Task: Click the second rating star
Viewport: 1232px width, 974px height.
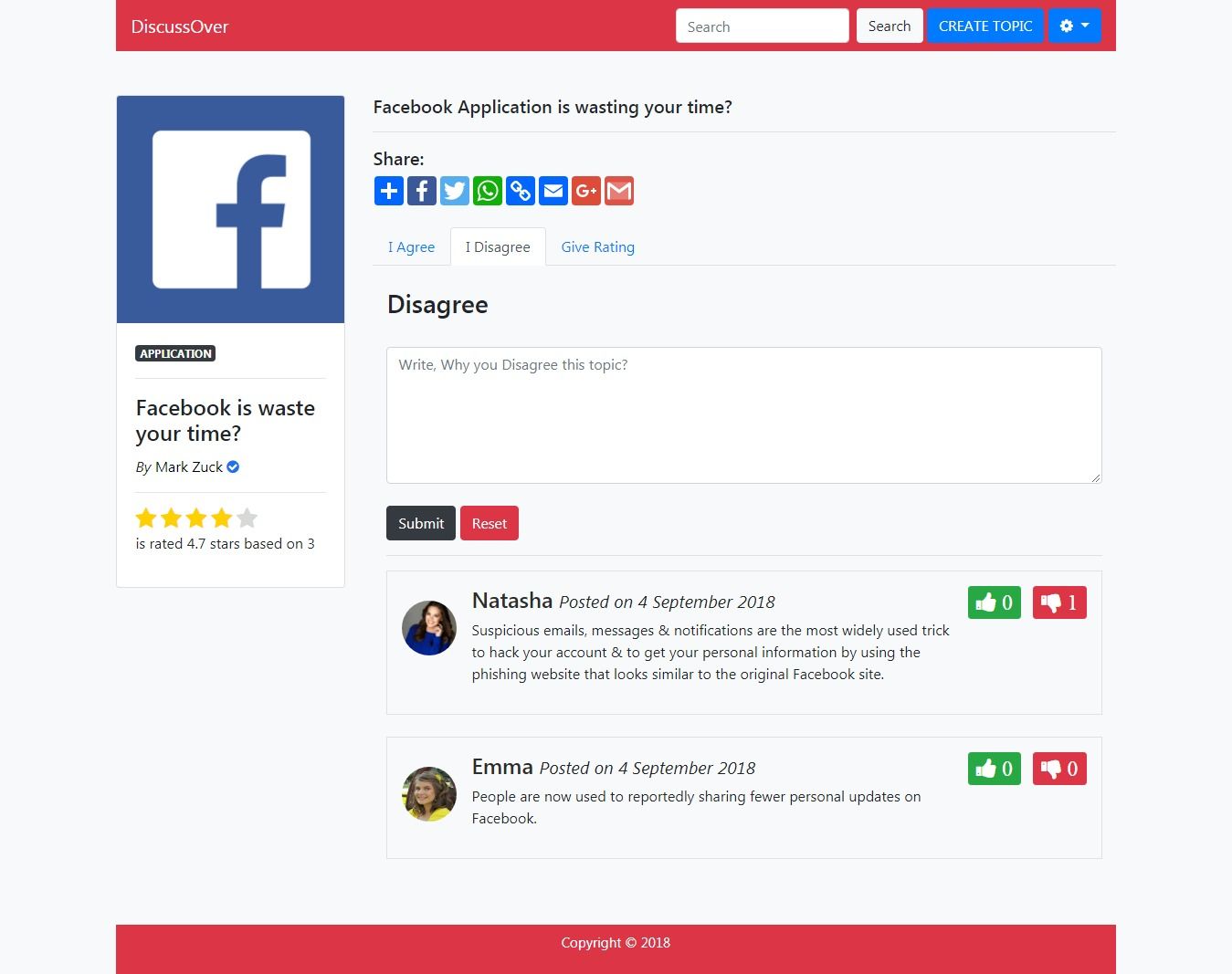Action: coord(171,518)
